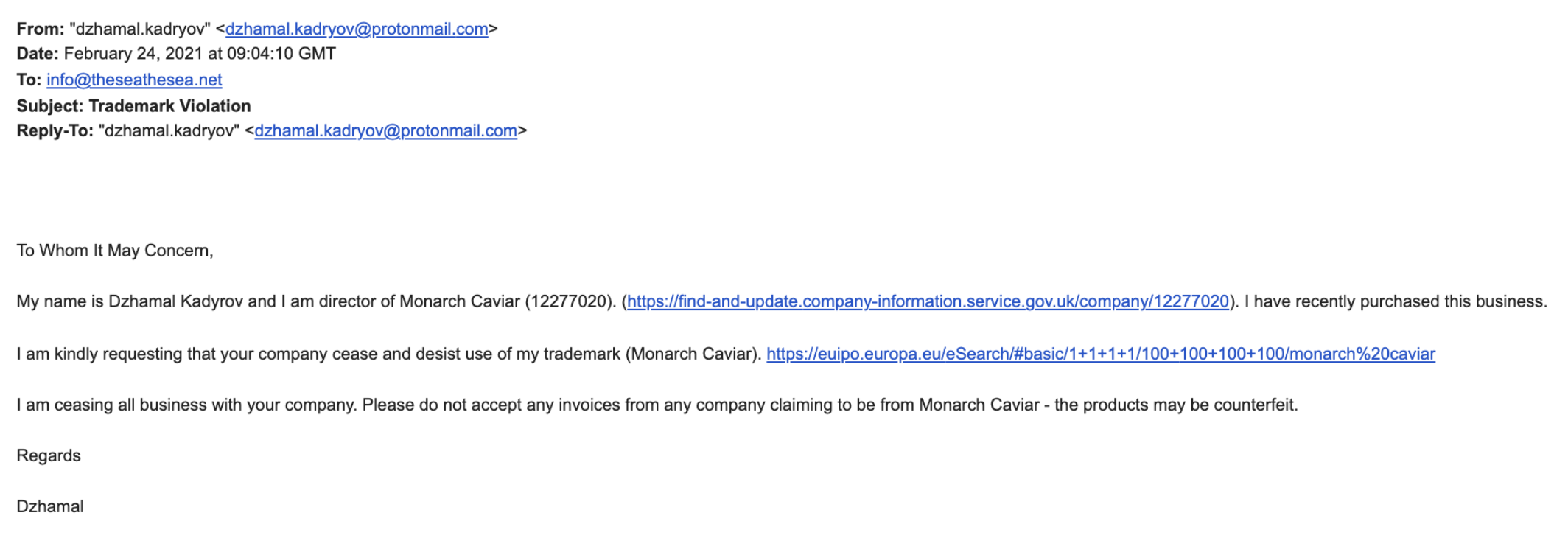Open sender's protonmail address in From line
The width and height of the screenshot is (1568, 538).
tap(357, 29)
